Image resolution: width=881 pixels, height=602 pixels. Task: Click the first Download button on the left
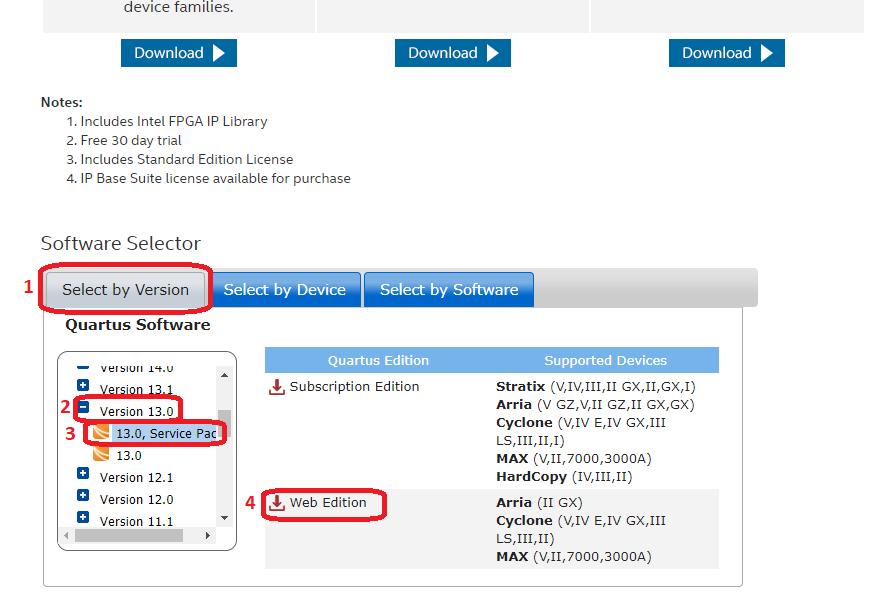point(179,53)
